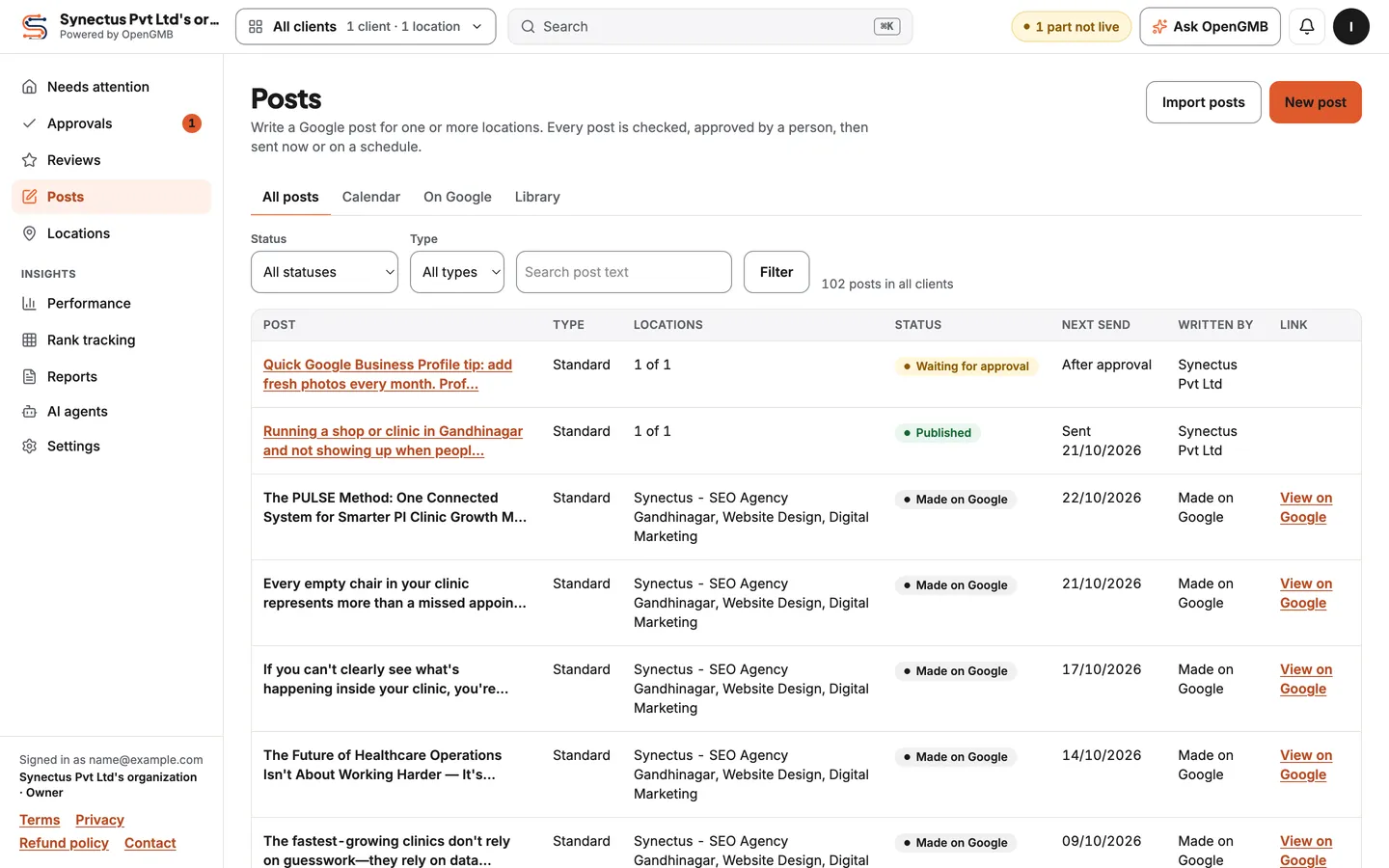1389x868 pixels.
Task: Click the Reviews star icon
Action: (x=30, y=160)
